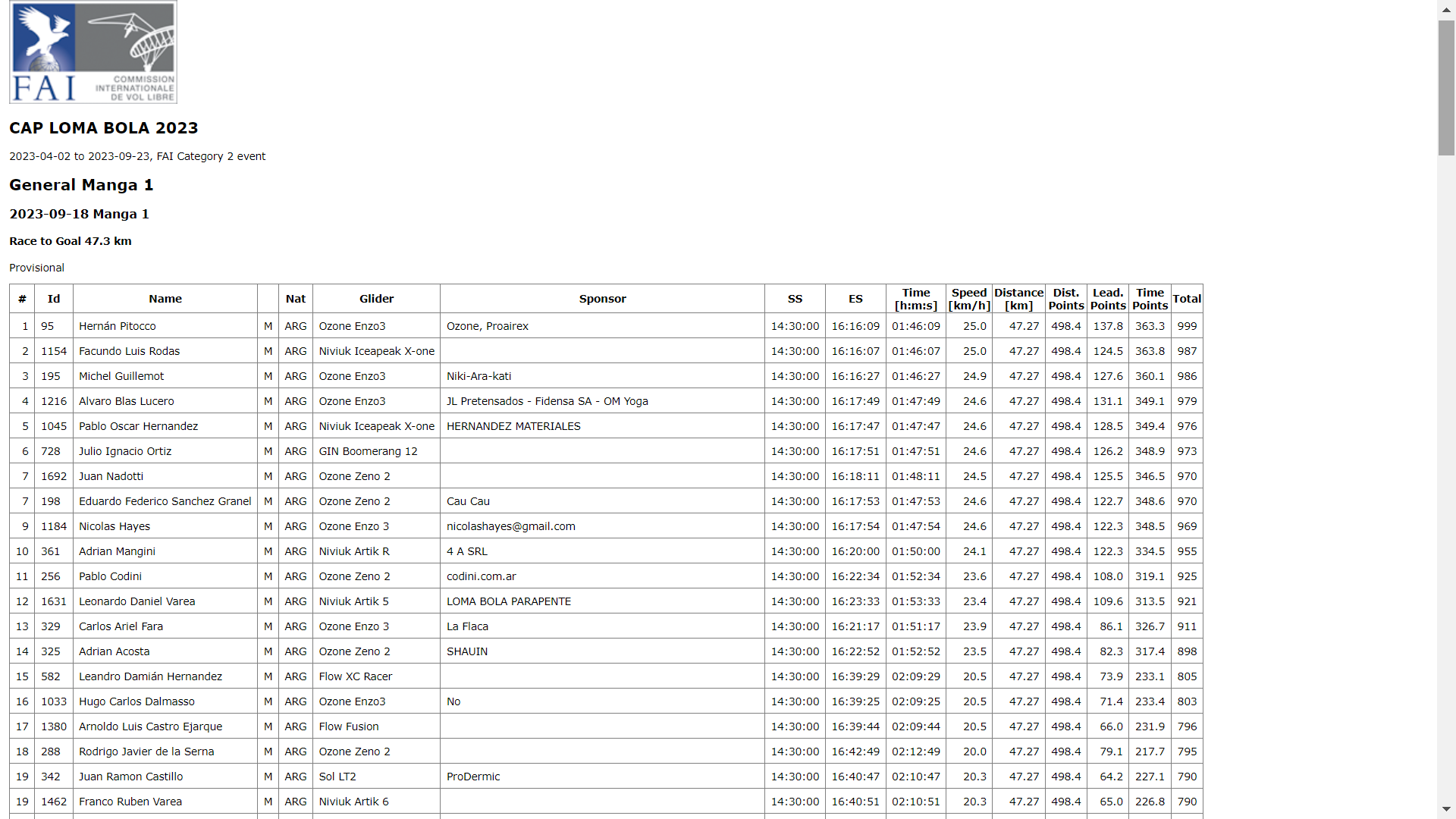Click pilot name Adrian Acosta

click(x=115, y=651)
